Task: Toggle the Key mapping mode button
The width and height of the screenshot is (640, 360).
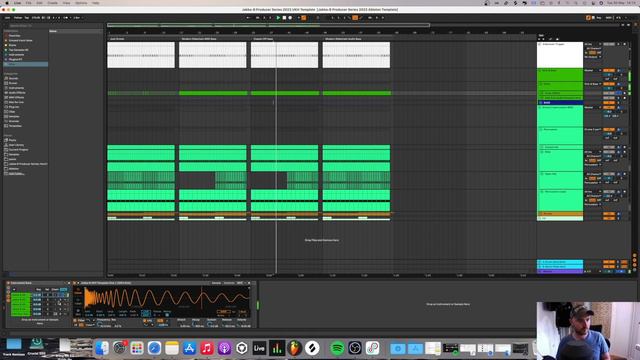Action: point(598,18)
